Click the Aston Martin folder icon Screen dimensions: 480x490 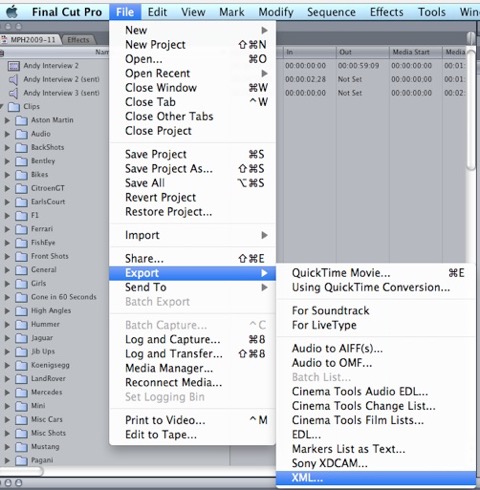click(x=21, y=120)
